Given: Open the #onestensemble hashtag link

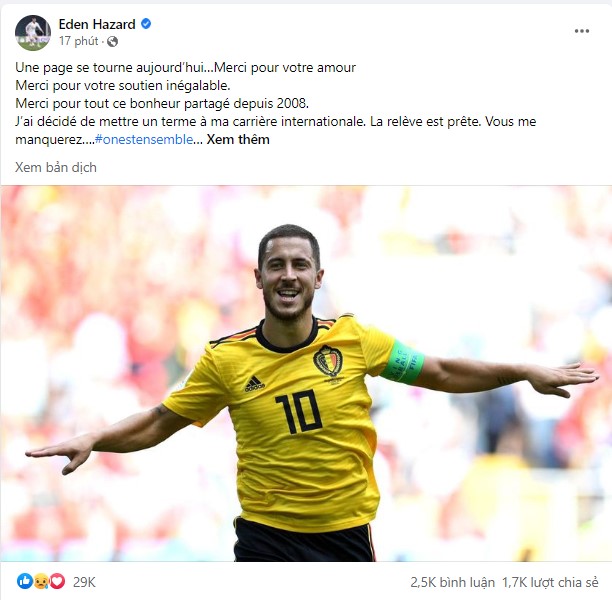Looking at the screenshot, I should (144, 139).
